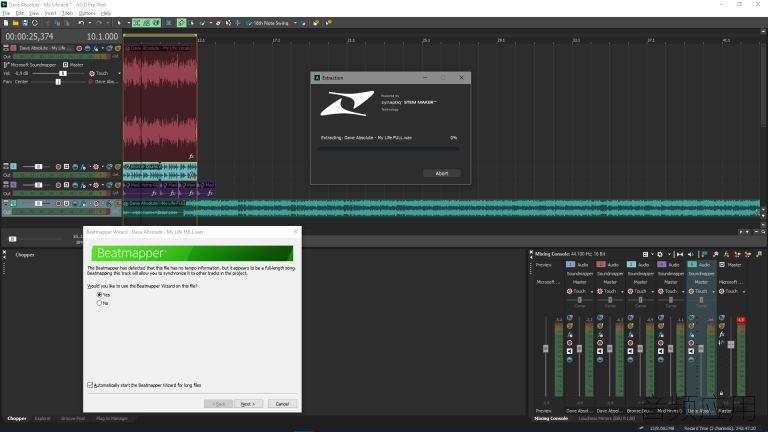This screenshot has height=432, width=768.
Task: Open track FX on the purple track 3
Action: [x=83, y=185]
